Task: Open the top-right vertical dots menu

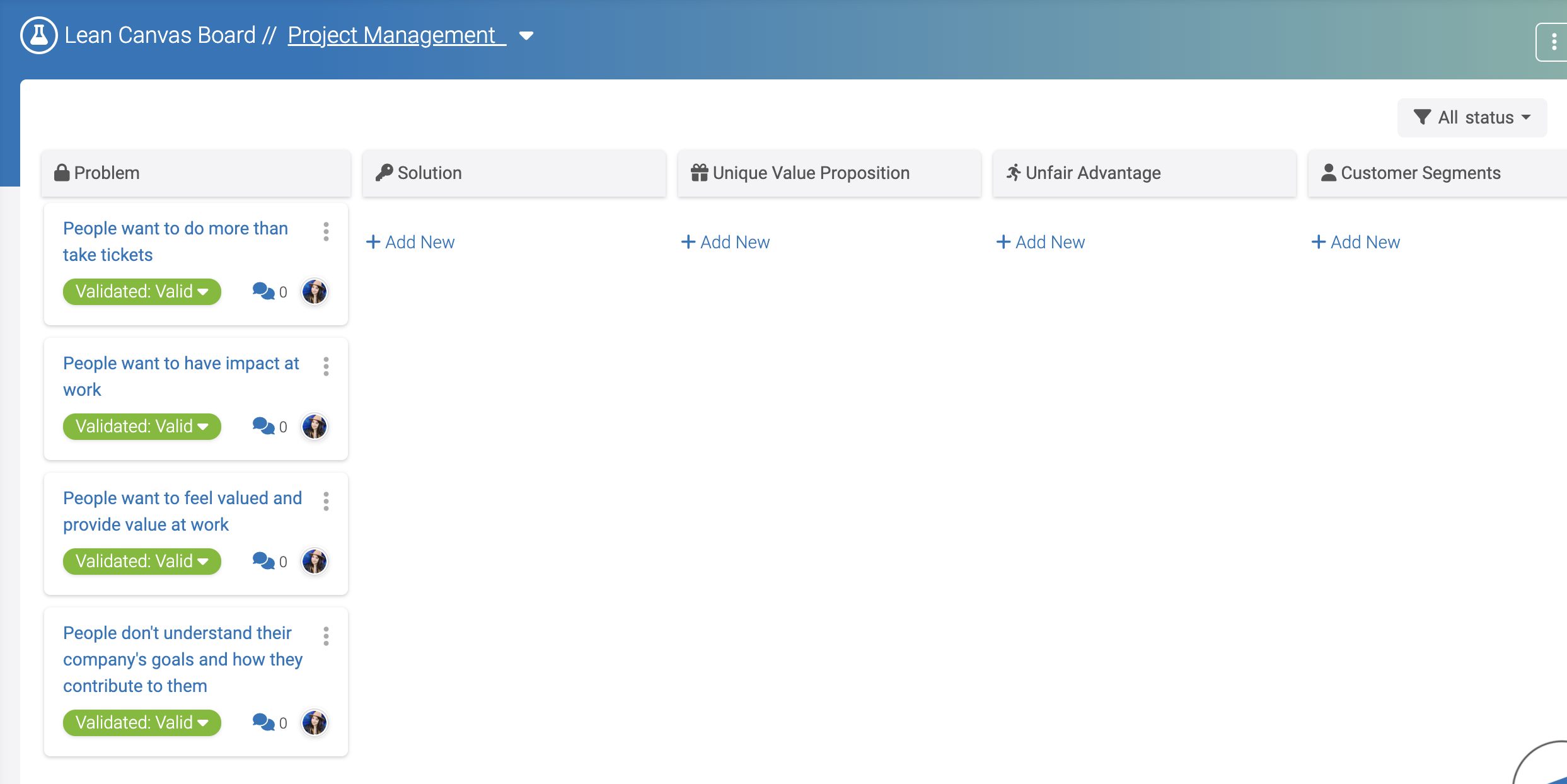Action: tap(1553, 42)
